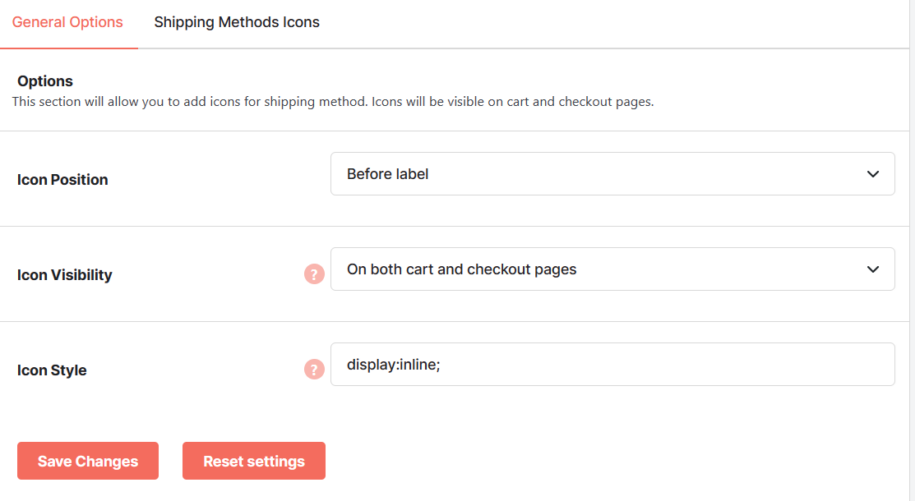Click the Options section heading

pos(45,81)
